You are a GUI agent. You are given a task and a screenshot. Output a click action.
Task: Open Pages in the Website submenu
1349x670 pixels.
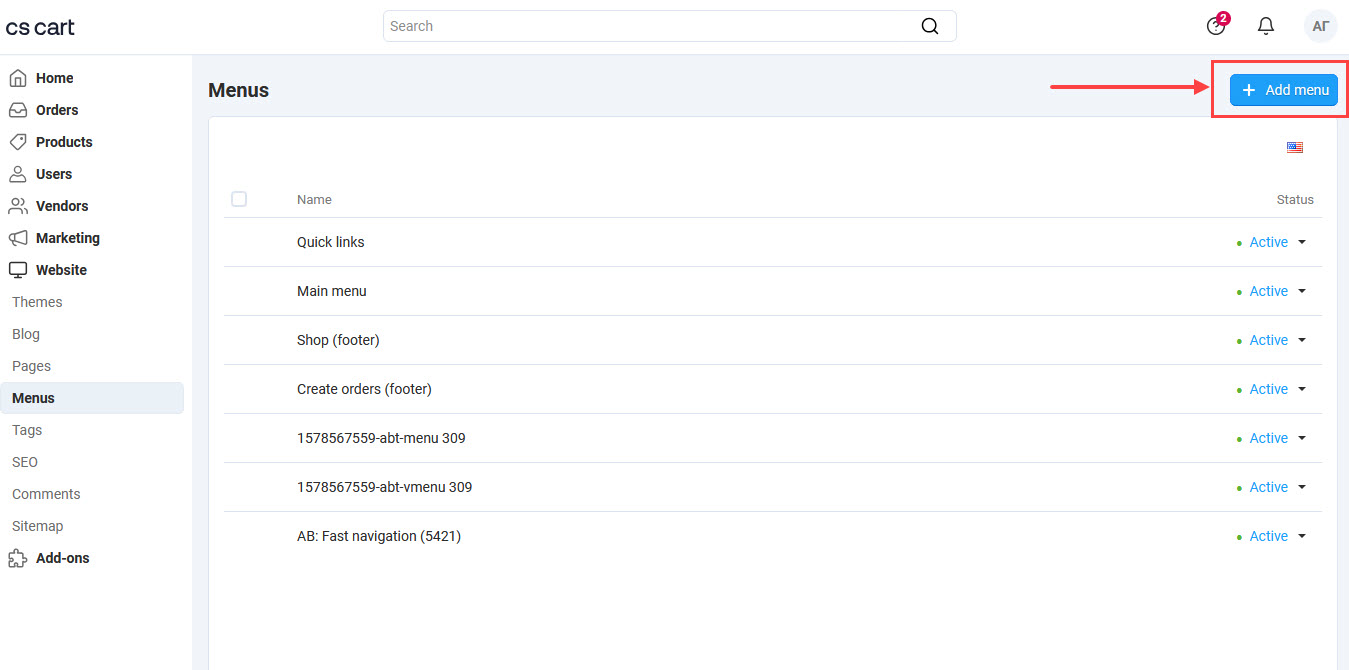point(31,366)
